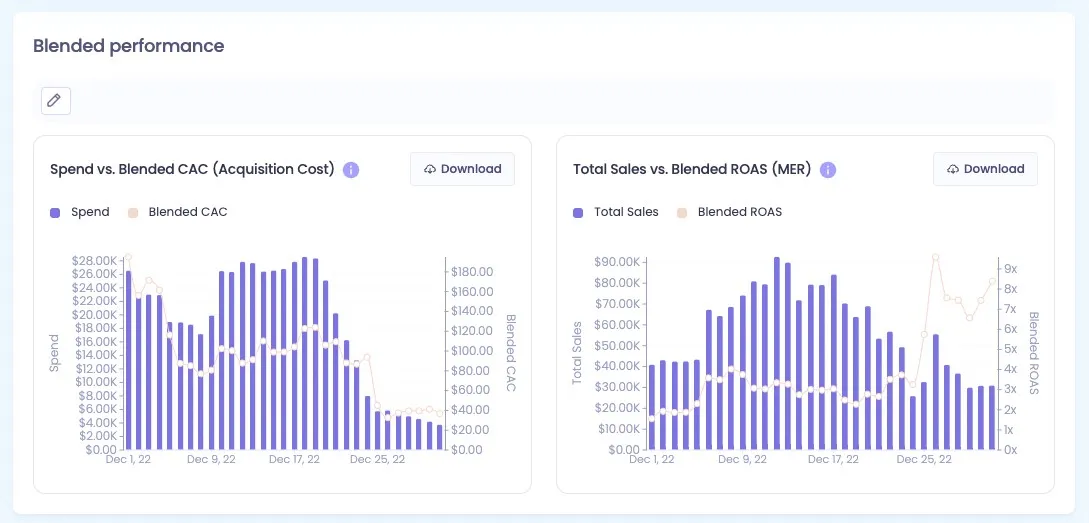The height and width of the screenshot is (523, 1089).
Task: Click the 'Blended CAC' legend label
Action: tap(188, 213)
